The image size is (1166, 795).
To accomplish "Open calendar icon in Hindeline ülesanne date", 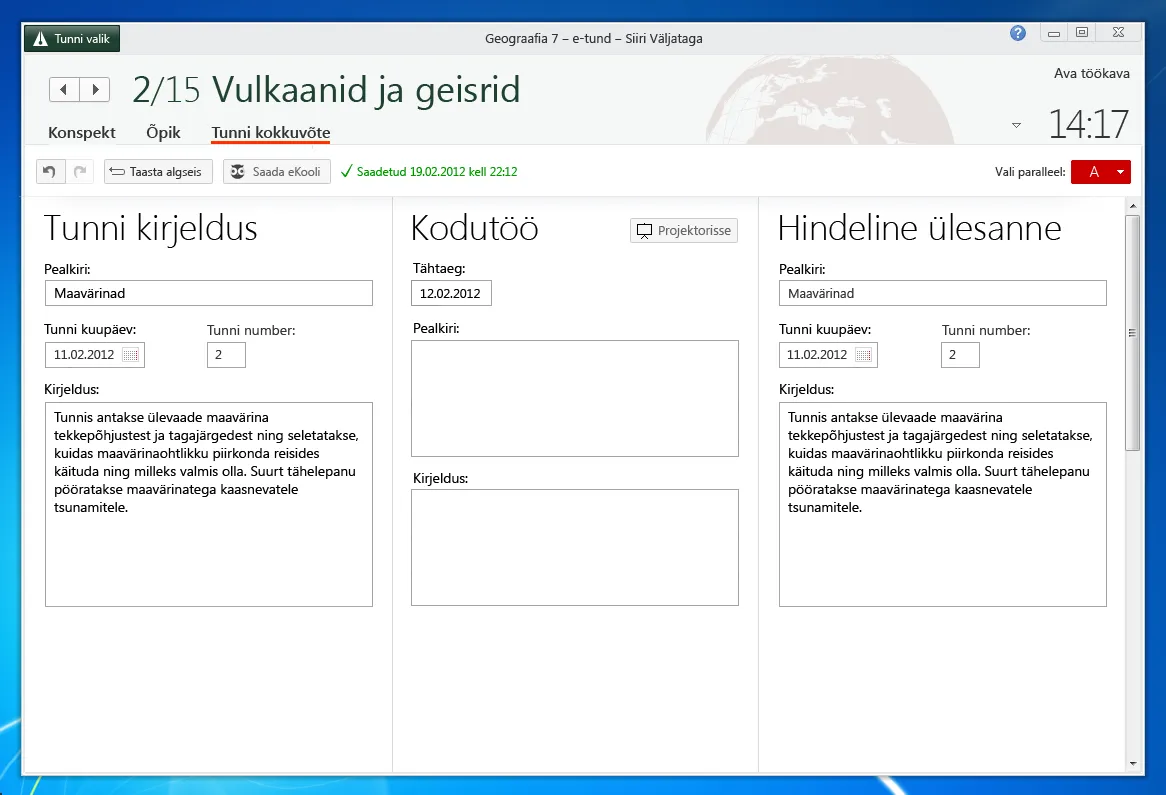I will tap(863, 355).
